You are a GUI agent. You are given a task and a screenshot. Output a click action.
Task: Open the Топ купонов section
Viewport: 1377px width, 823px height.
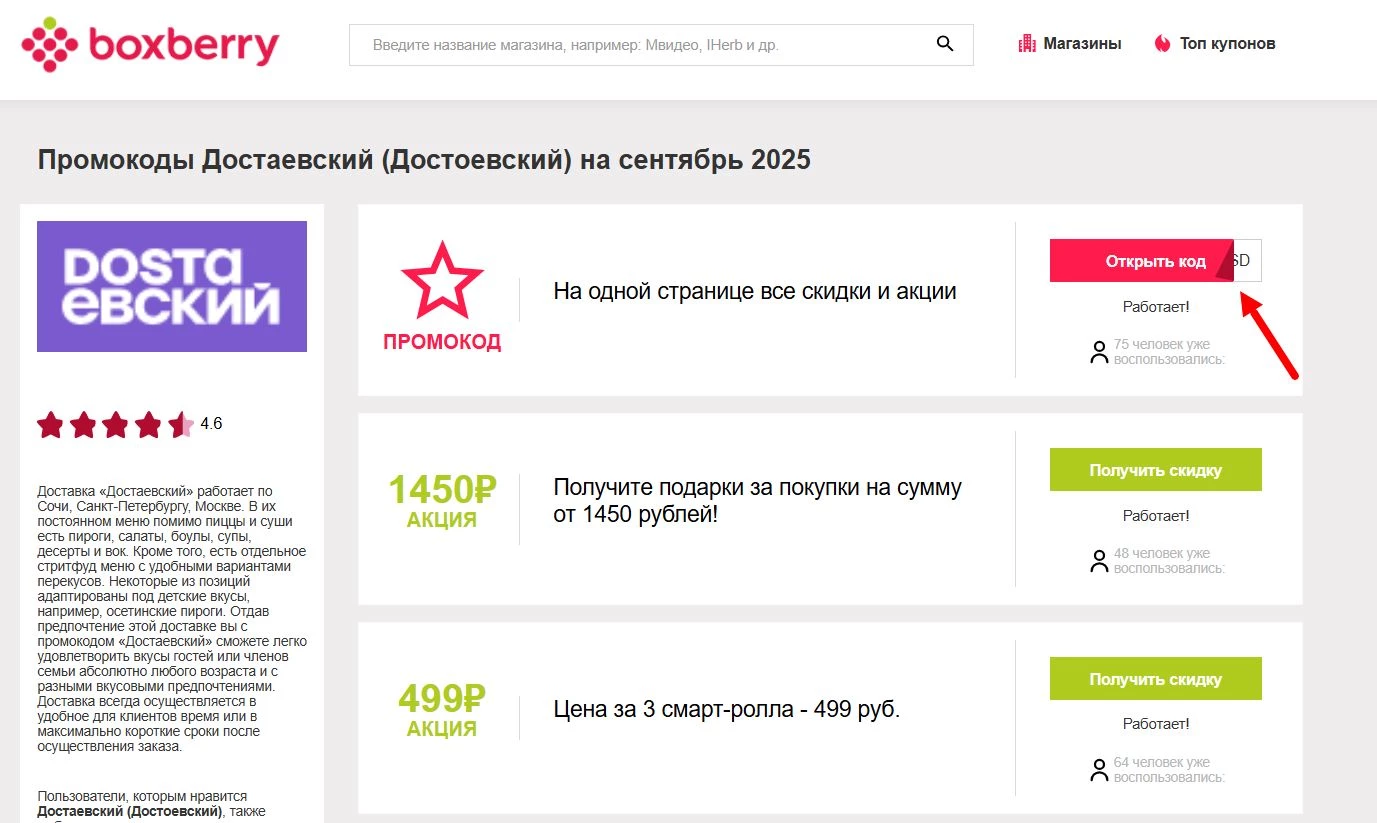tap(1228, 43)
